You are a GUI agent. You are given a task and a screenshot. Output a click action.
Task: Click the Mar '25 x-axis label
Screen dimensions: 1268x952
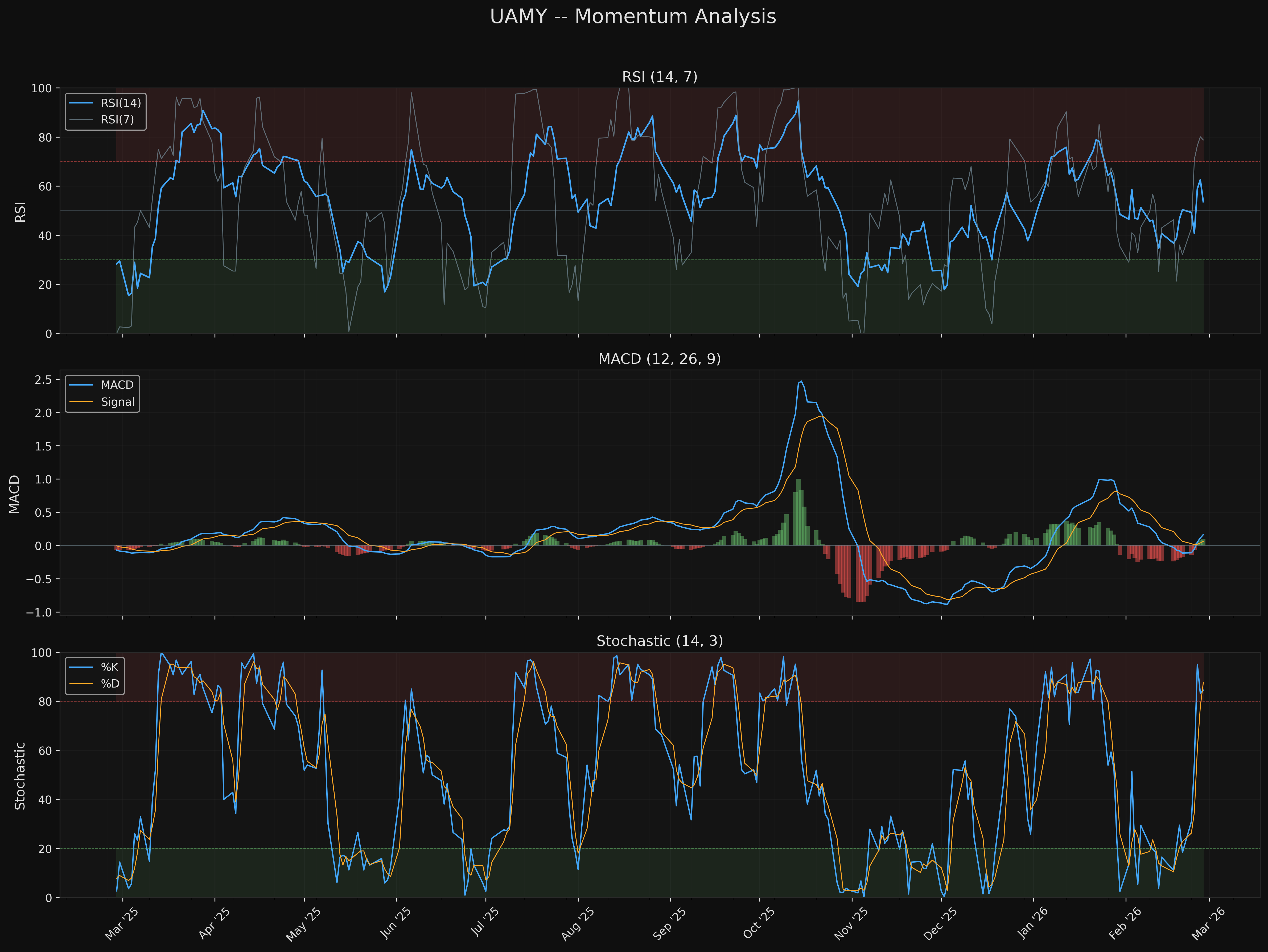[122, 923]
